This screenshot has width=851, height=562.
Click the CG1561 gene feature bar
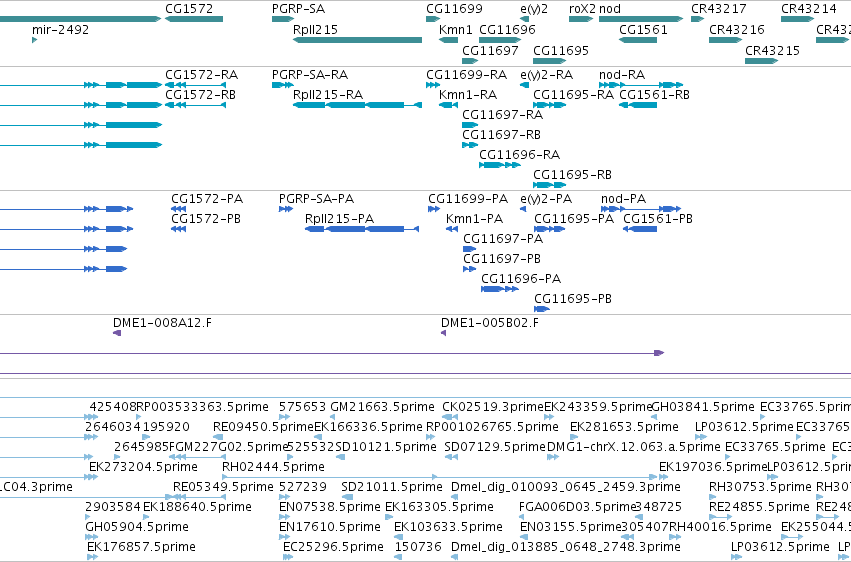[638, 40]
